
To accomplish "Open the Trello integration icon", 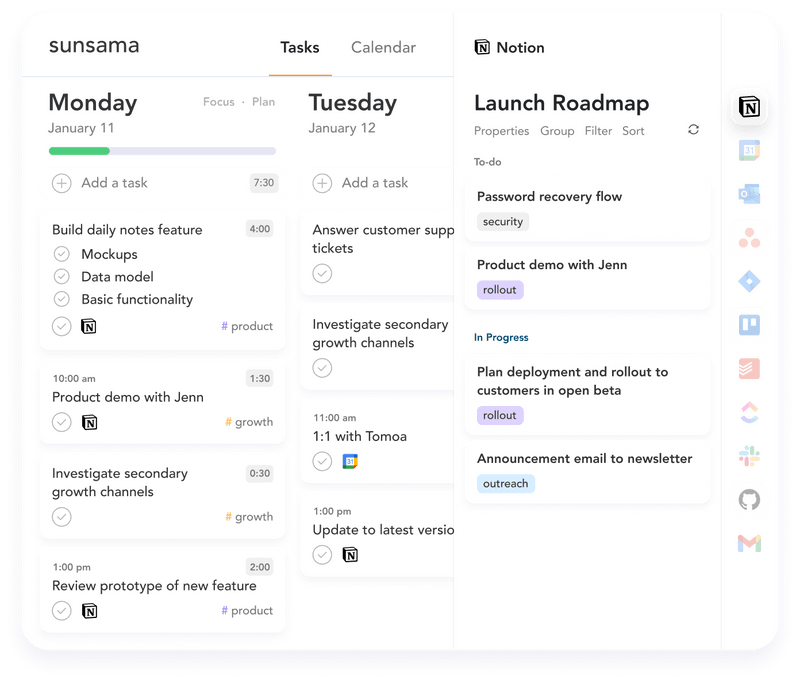I will (x=749, y=324).
